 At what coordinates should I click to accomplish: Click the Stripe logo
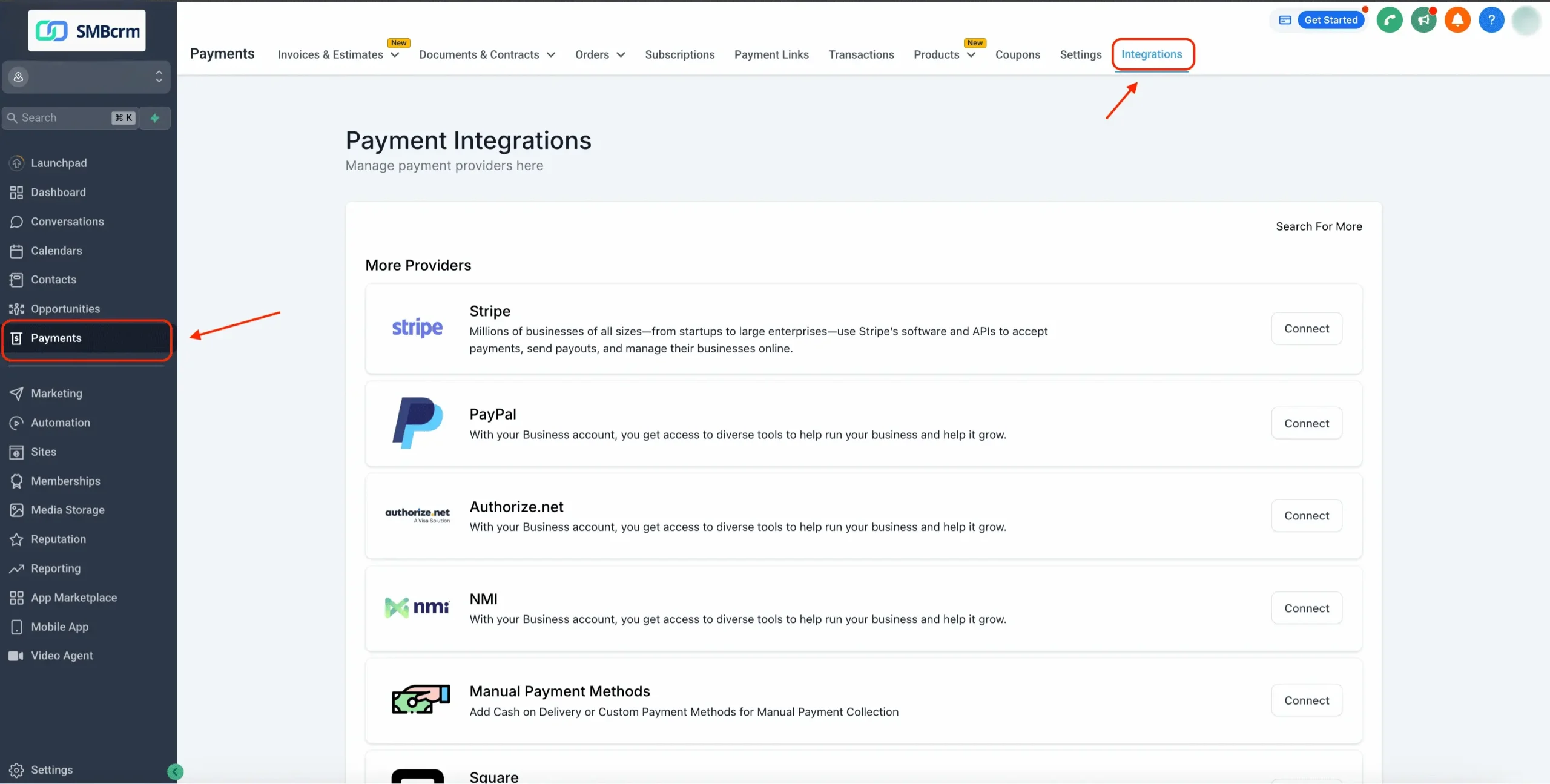(x=417, y=328)
